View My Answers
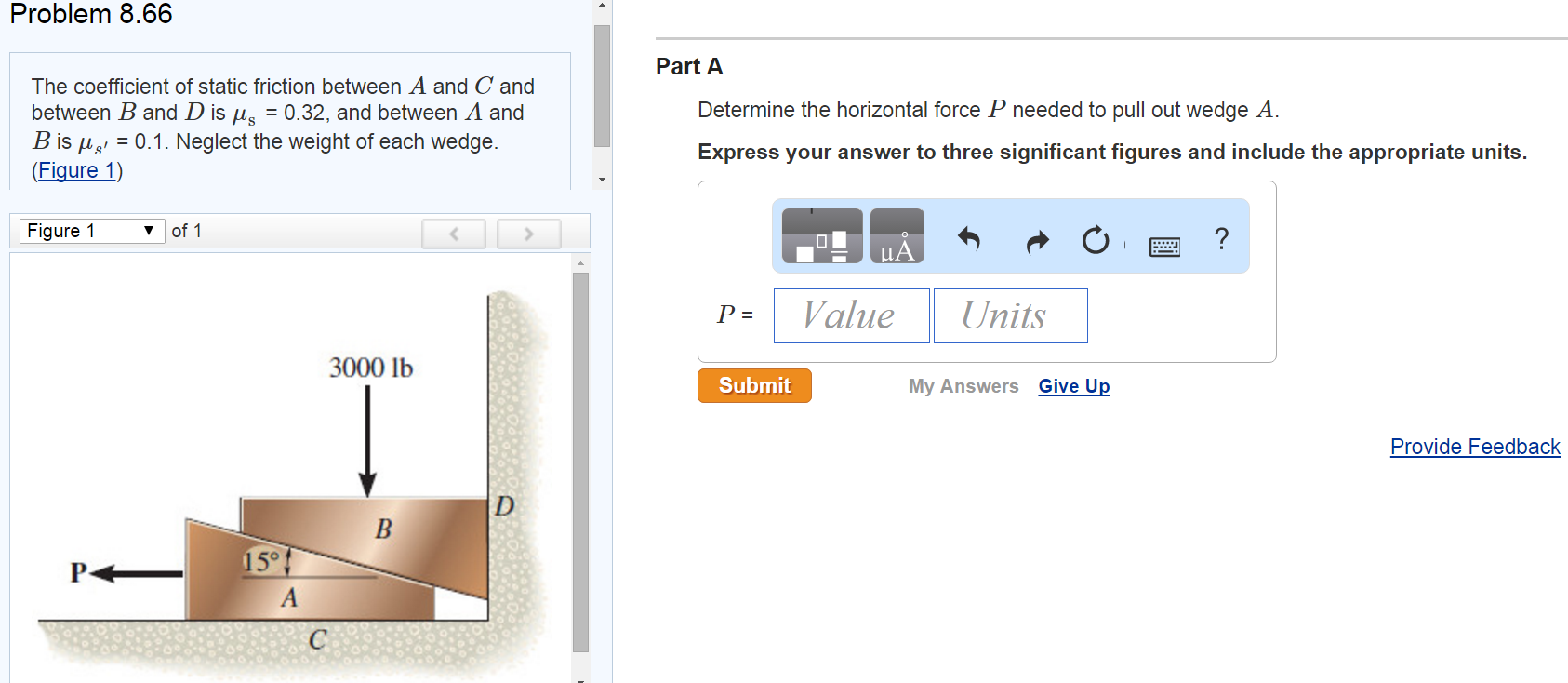Viewport: 1568px width, 683px height. point(963,386)
